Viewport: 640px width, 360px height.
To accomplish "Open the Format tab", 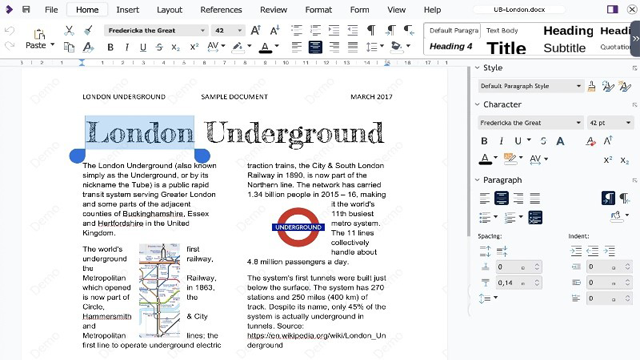I will tap(318, 10).
